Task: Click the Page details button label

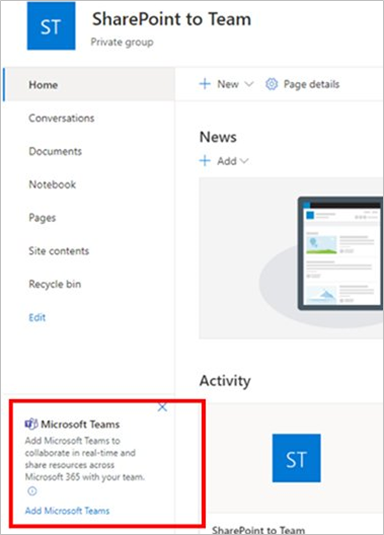Action: pos(312,84)
